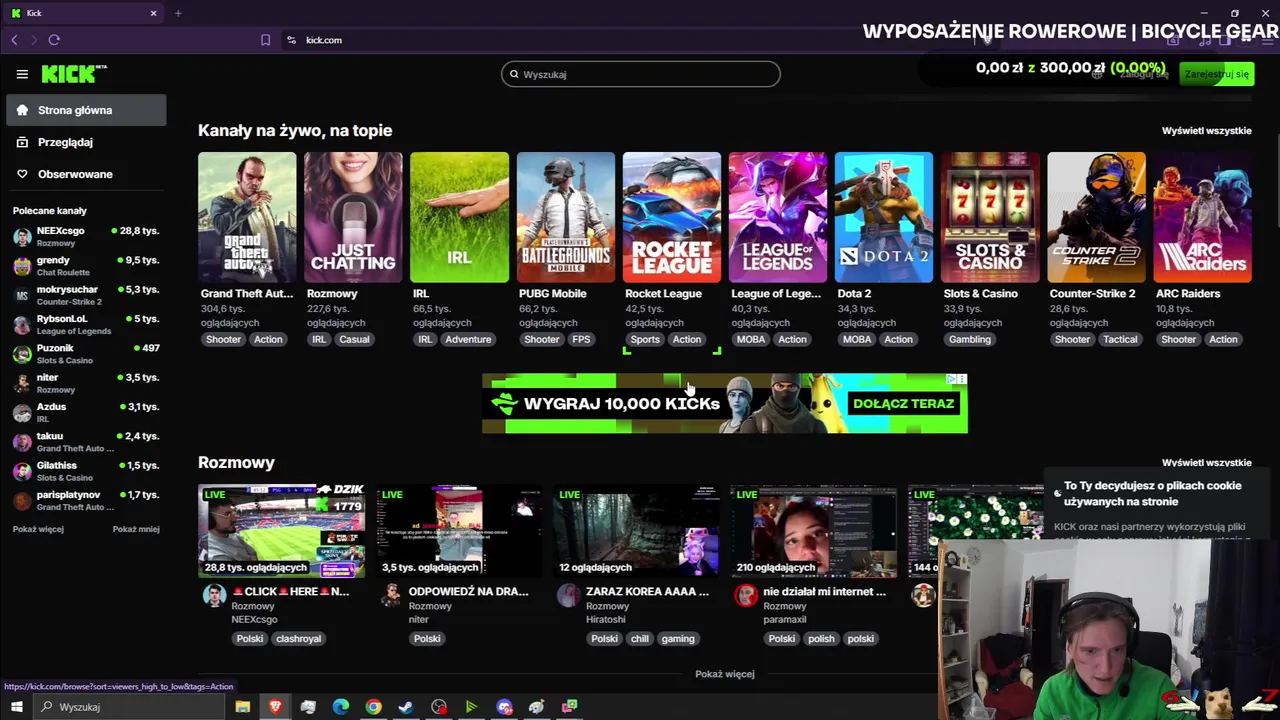Open ARC Raiders category thumbnail

coord(1202,217)
